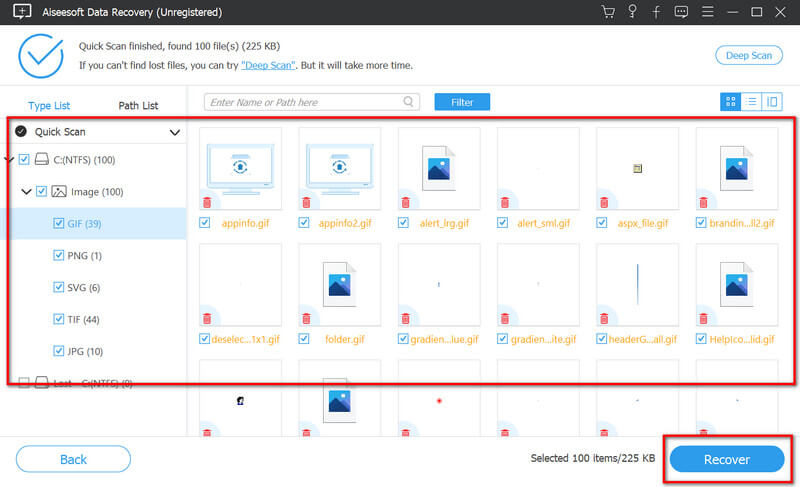800x487 pixels.
Task: Collapse the Quick Scan dropdown chevron
Action: click(174, 133)
